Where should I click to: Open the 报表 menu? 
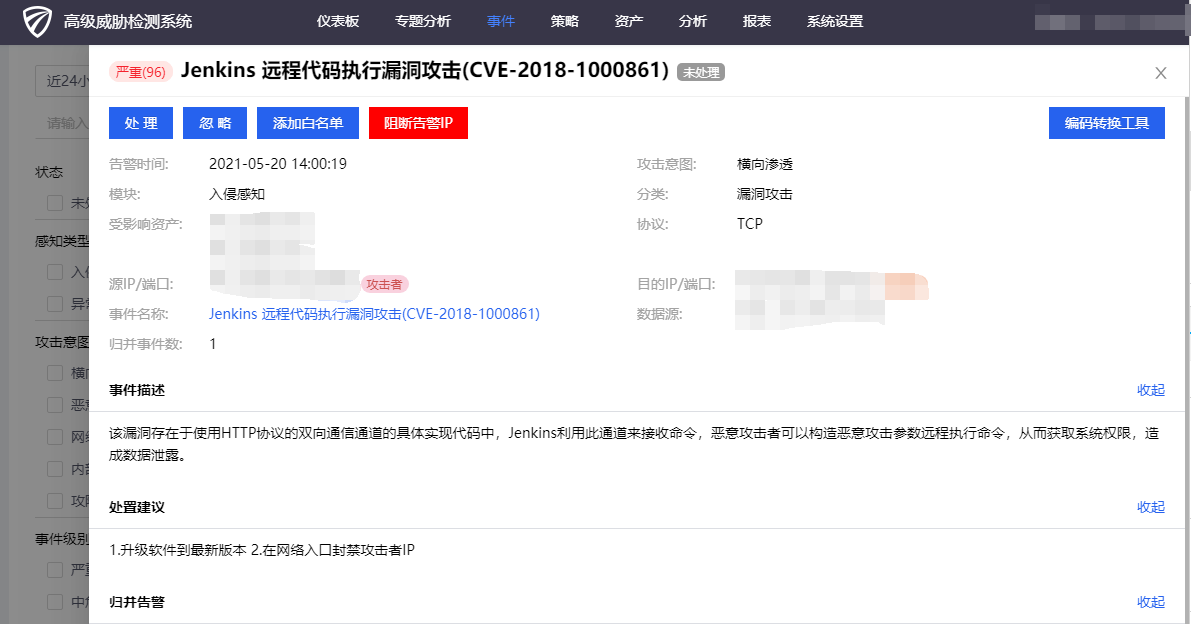click(757, 21)
